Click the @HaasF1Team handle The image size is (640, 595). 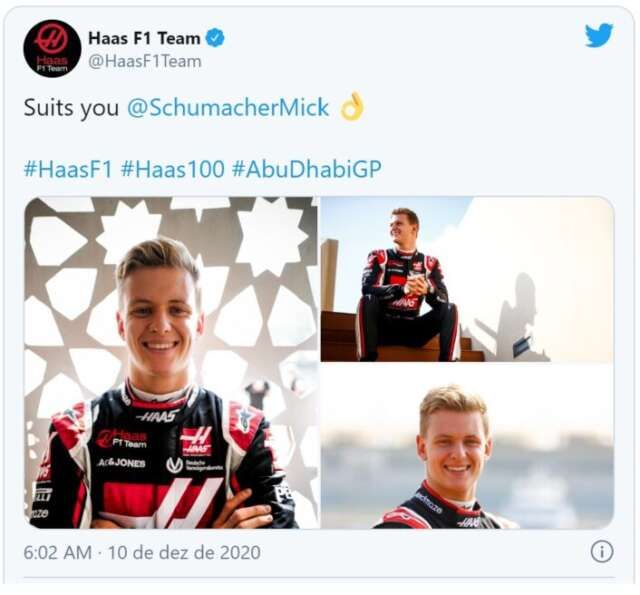[x=144, y=61]
